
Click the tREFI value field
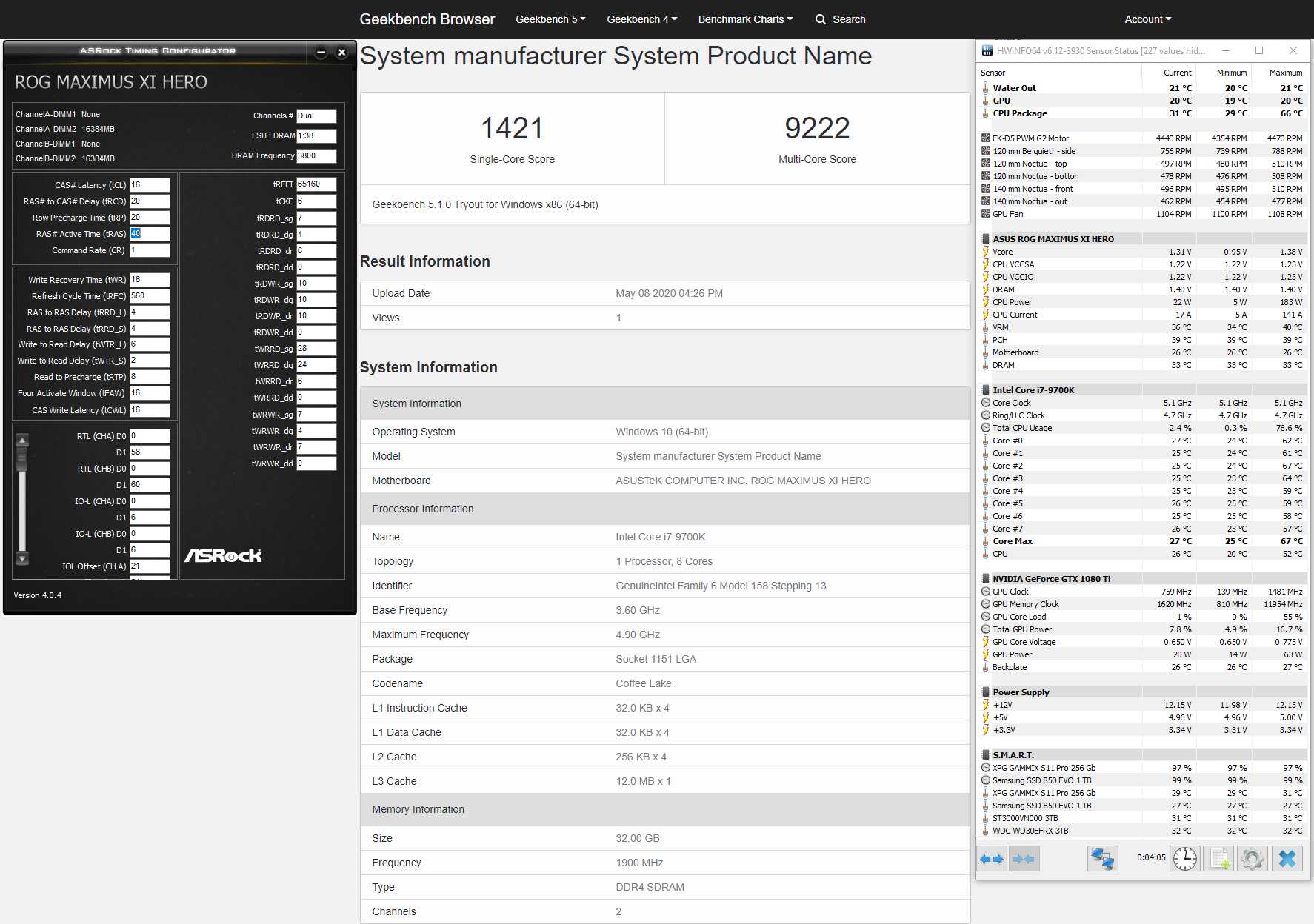pos(316,184)
